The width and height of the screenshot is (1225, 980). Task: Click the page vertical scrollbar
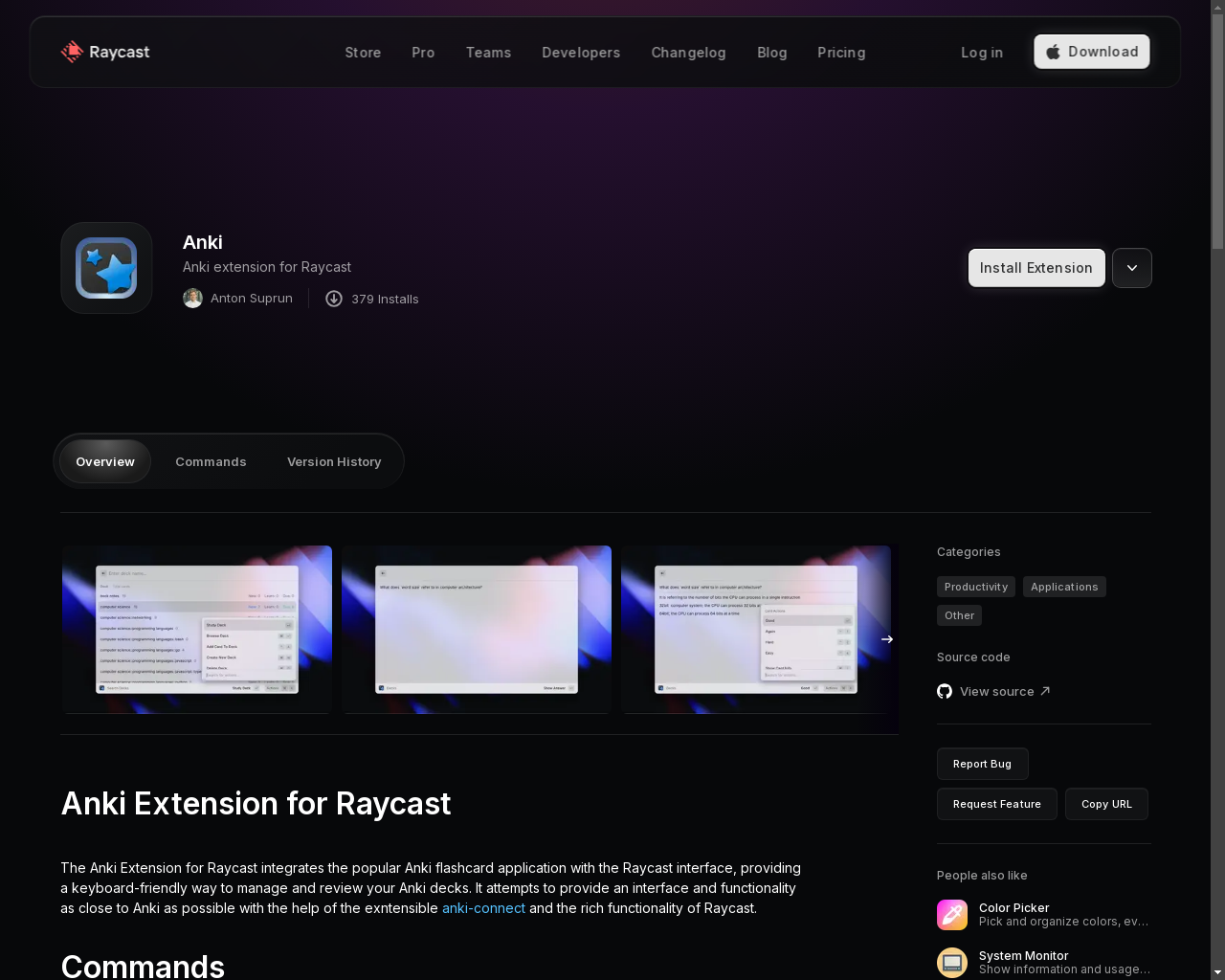pos(1217,134)
